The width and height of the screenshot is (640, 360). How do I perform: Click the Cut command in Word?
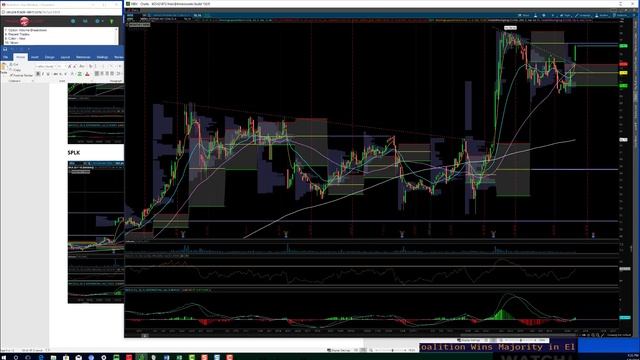pos(14,64)
